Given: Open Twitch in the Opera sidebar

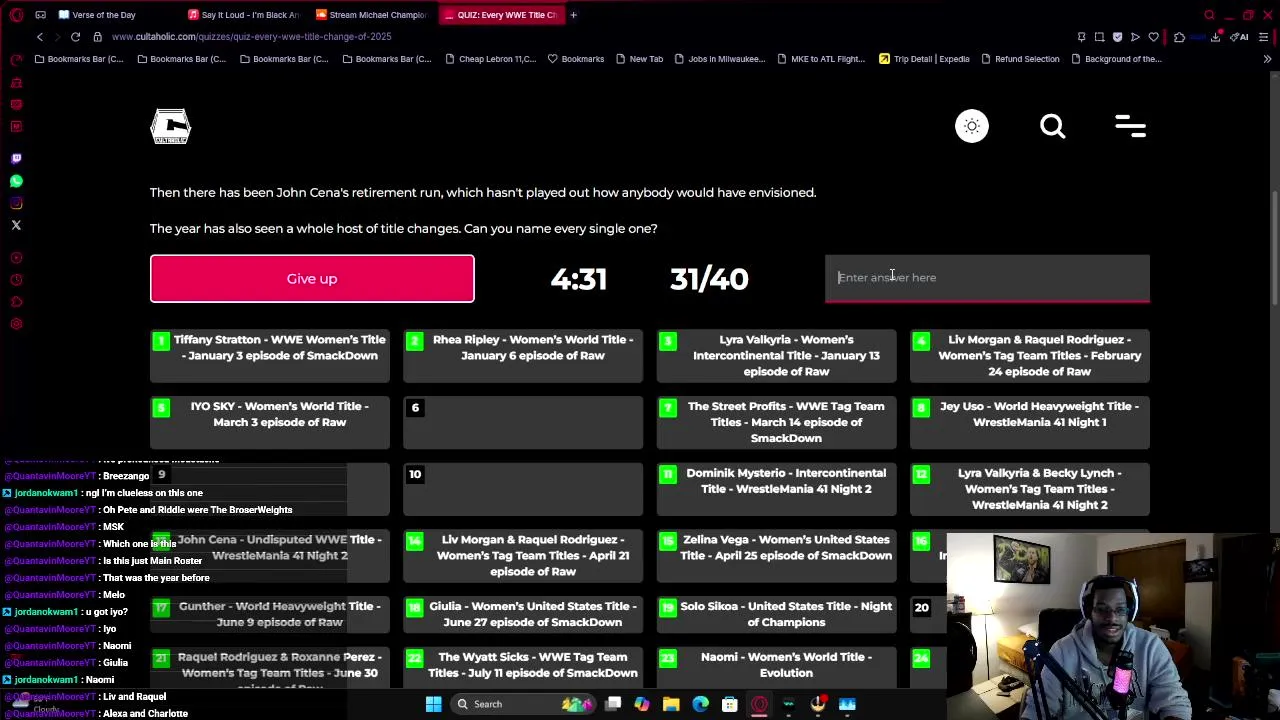Looking at the screenshot, I should (16, 159).
